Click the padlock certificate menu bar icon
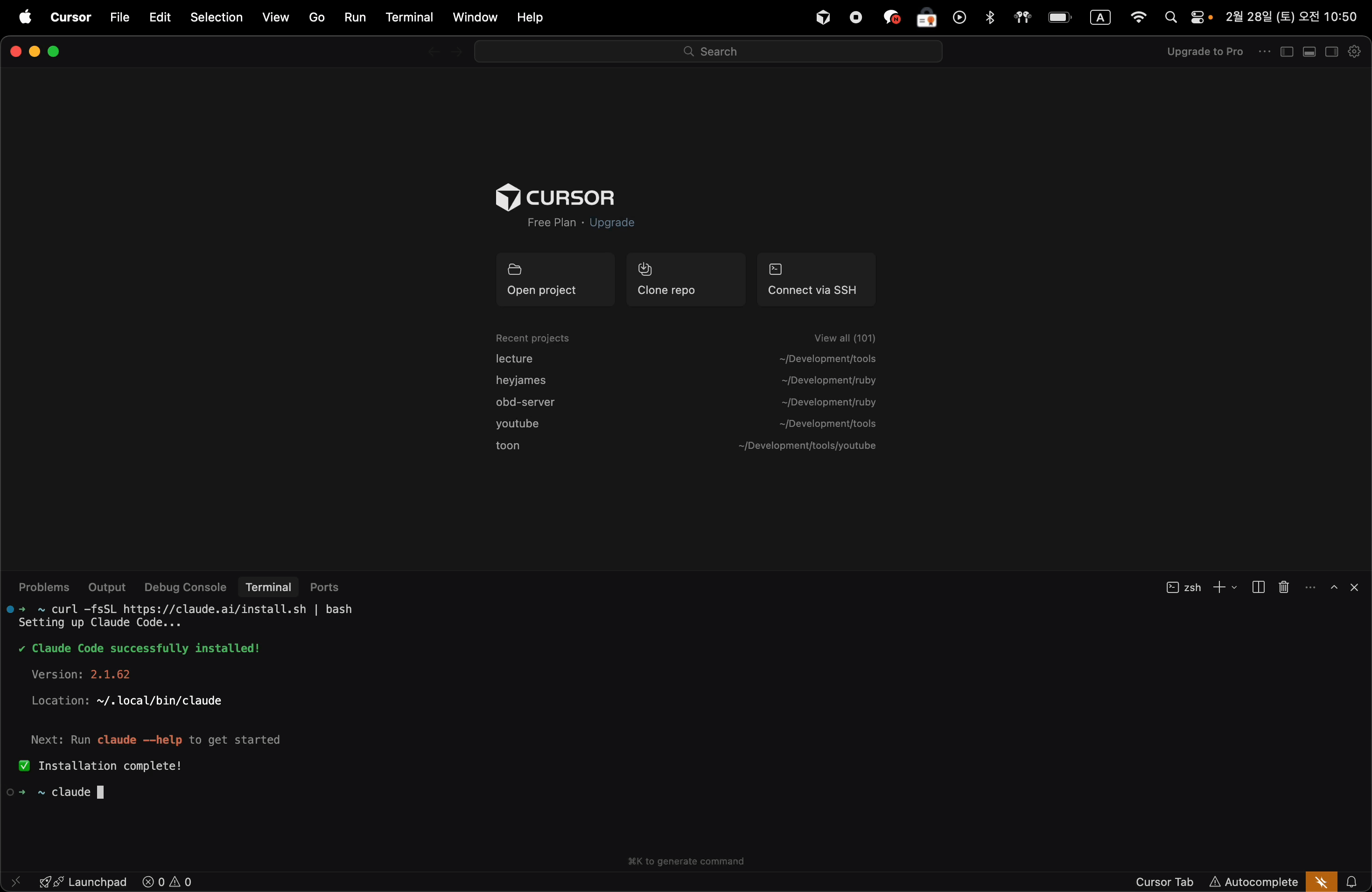The width and height of the screenshot is (1372, 892). point(926,18)
